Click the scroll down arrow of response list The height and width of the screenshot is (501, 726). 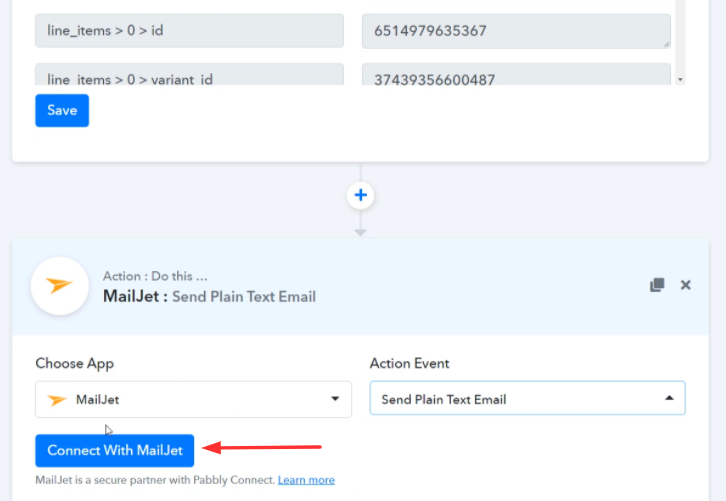pos(680,80)
